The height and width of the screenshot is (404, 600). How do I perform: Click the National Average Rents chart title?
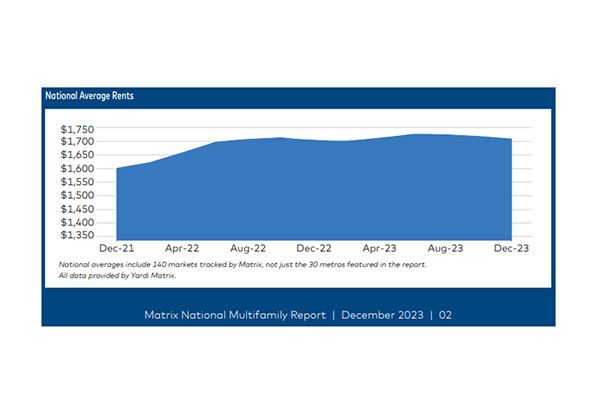pos(91,97)
